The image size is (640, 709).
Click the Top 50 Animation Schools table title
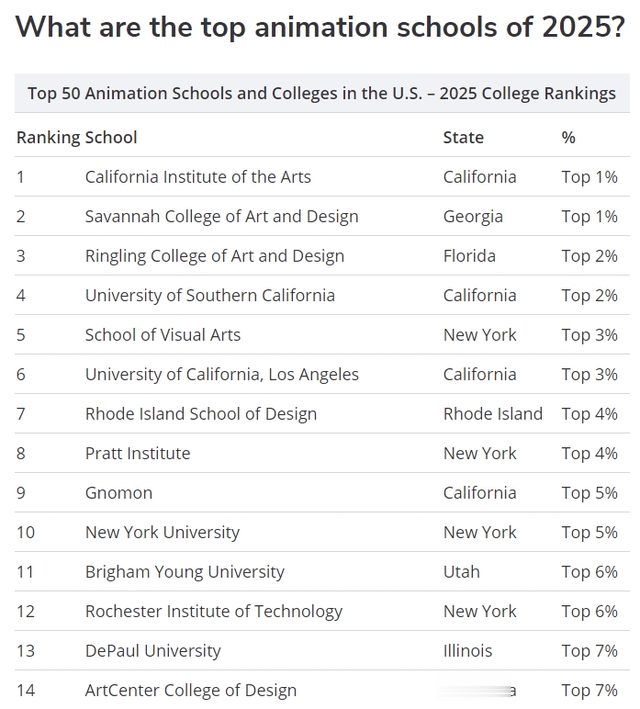(322, 93)
